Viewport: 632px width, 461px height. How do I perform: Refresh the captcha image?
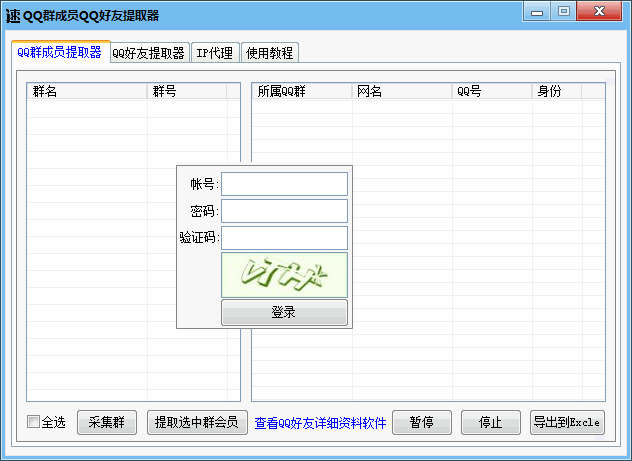click(x=284, y=275)
